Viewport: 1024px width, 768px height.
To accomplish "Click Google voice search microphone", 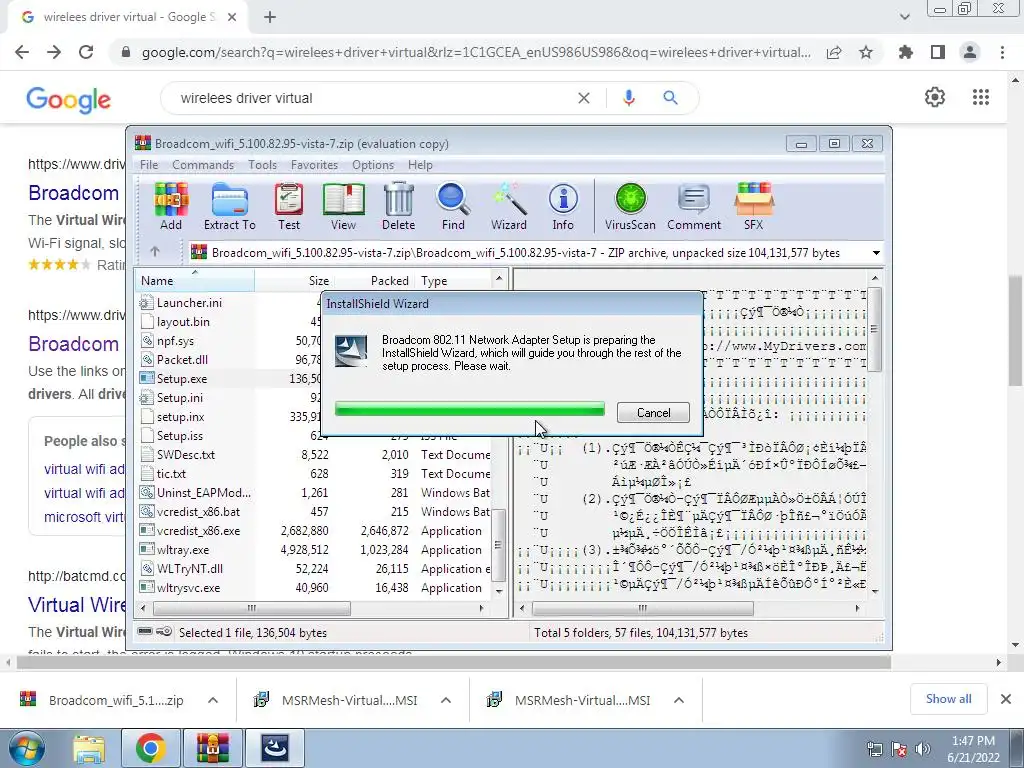I will pyautogui.click(x=629, y=98).
